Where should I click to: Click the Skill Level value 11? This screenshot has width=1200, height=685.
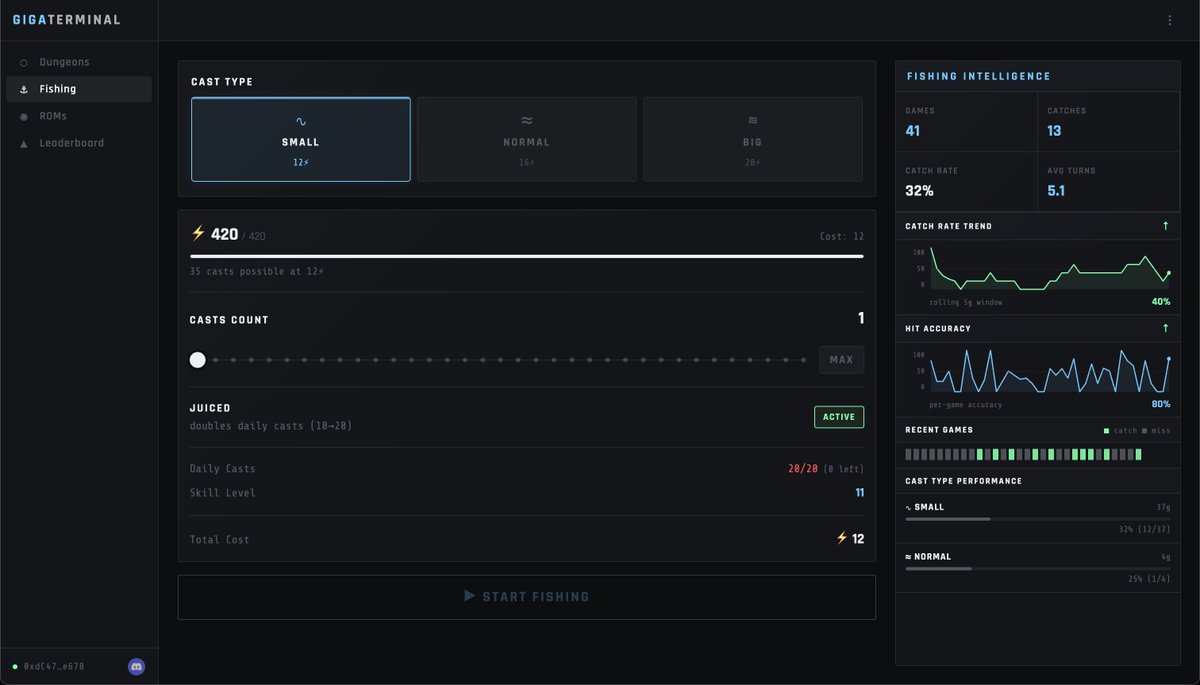[859, 493]
